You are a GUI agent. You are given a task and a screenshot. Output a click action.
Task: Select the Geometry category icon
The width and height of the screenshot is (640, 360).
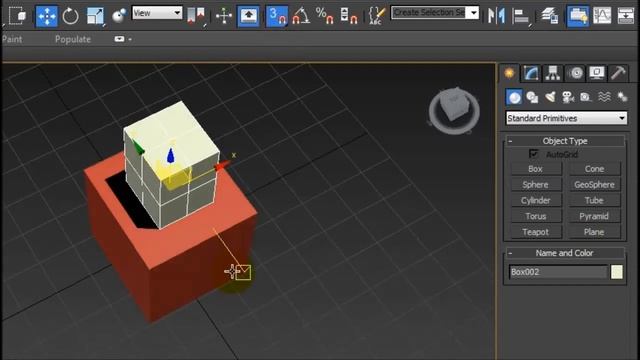tap(514, 97)
